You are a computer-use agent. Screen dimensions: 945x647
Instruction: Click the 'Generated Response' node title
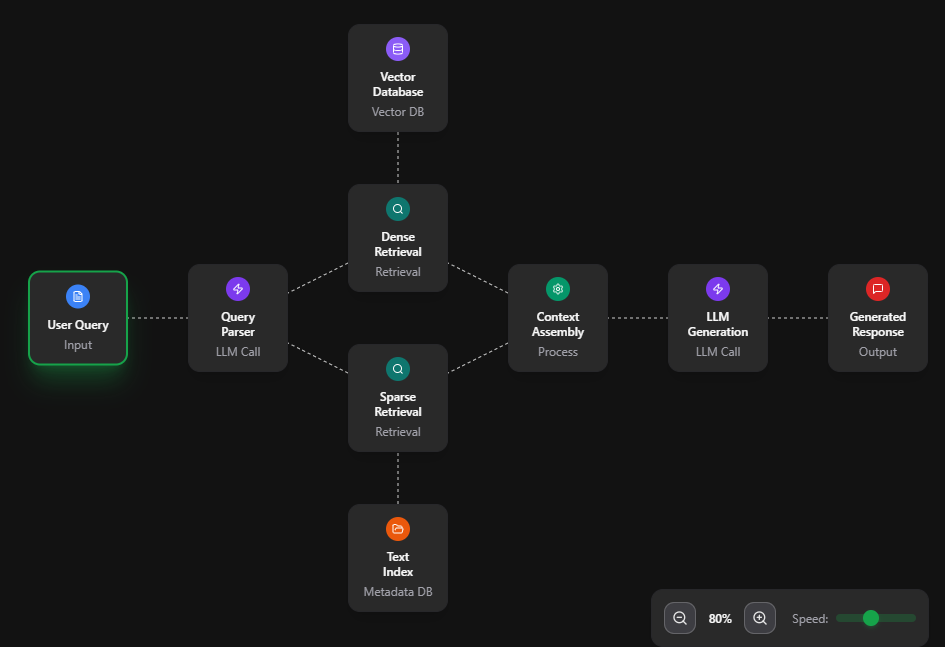tap(878, 324)
